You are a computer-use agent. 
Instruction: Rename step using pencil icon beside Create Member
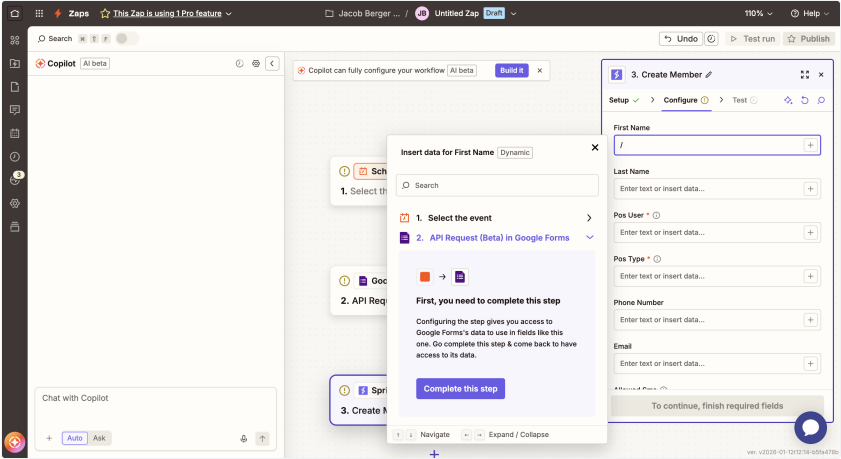coord(709,75)
